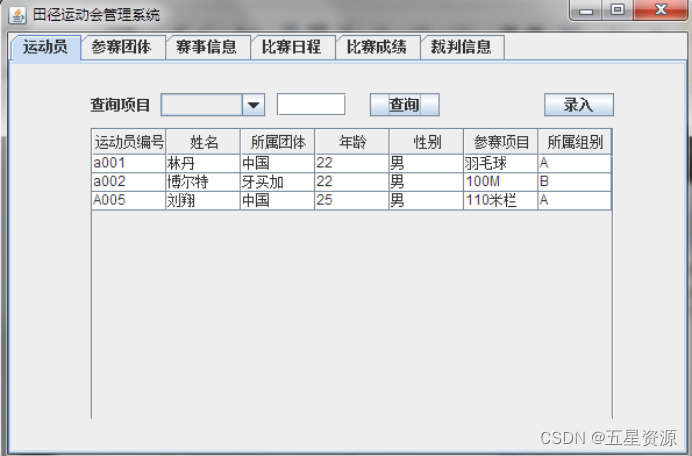Select the 中国 cell in 刘翔's row
Screen dimensions: 692x456
click(x=278, y=200)
